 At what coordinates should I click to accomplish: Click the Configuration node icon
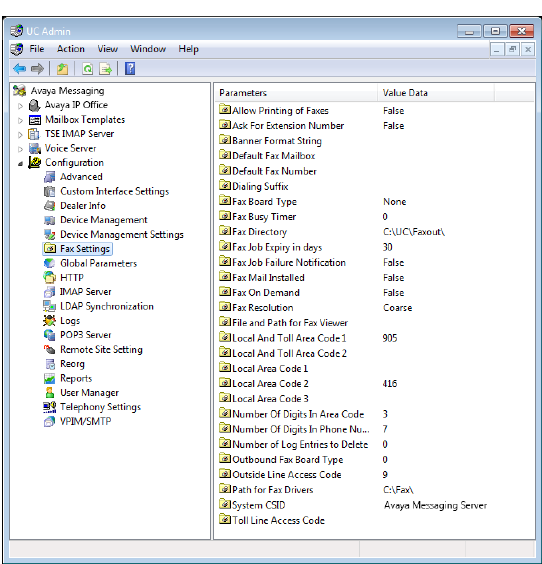click(x=35, y=163)
